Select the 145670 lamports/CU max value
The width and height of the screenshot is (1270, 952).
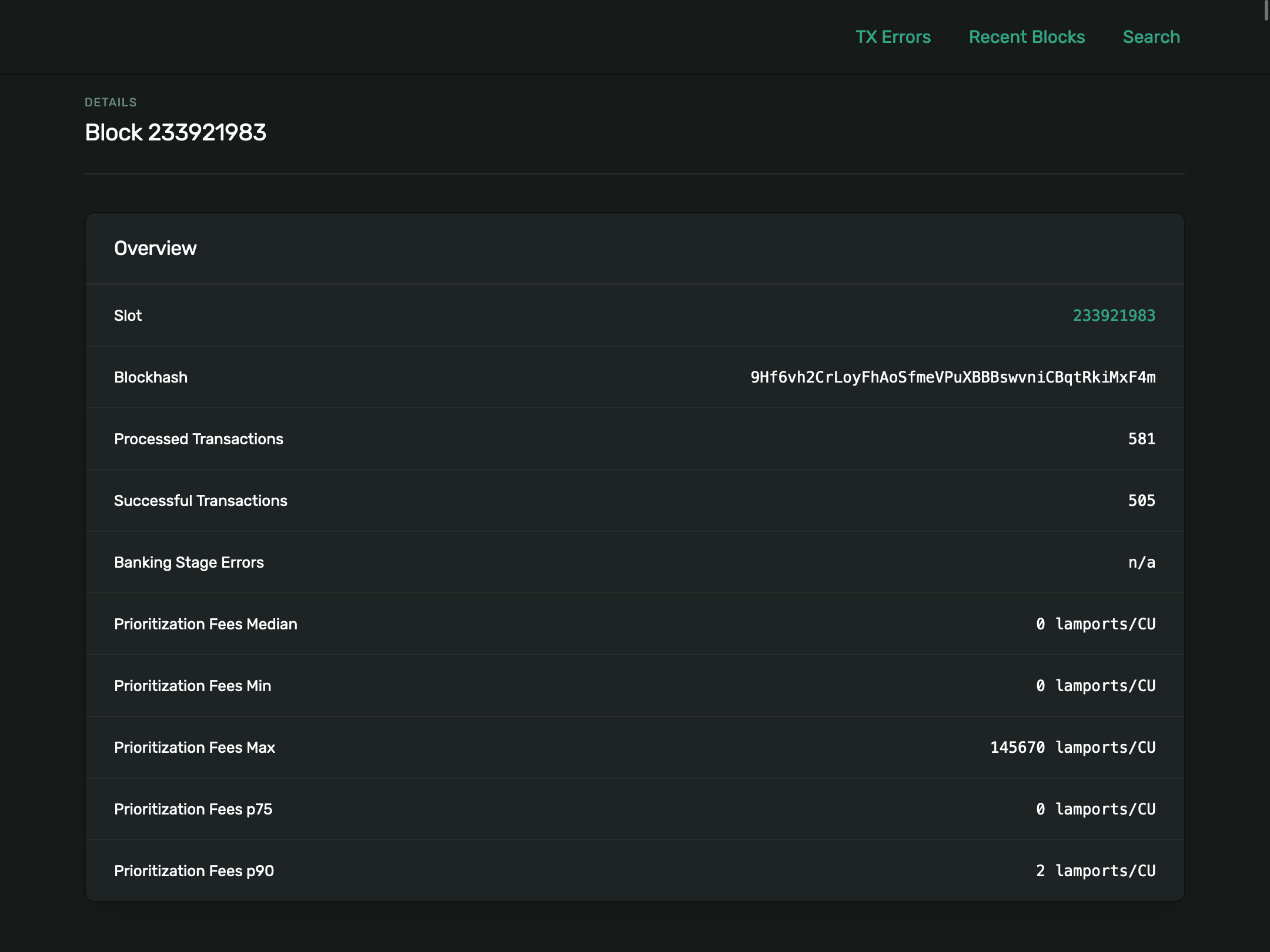click(1073, 747)
